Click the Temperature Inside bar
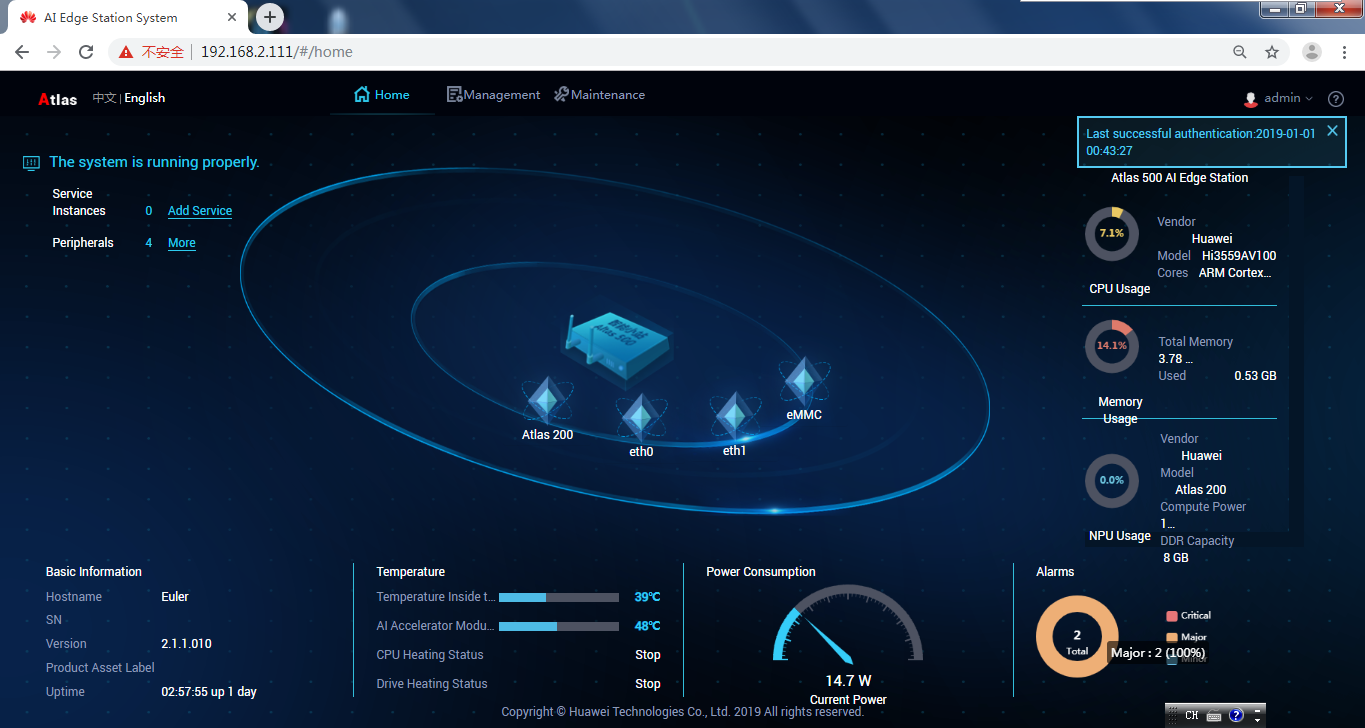 click(559, 597)
